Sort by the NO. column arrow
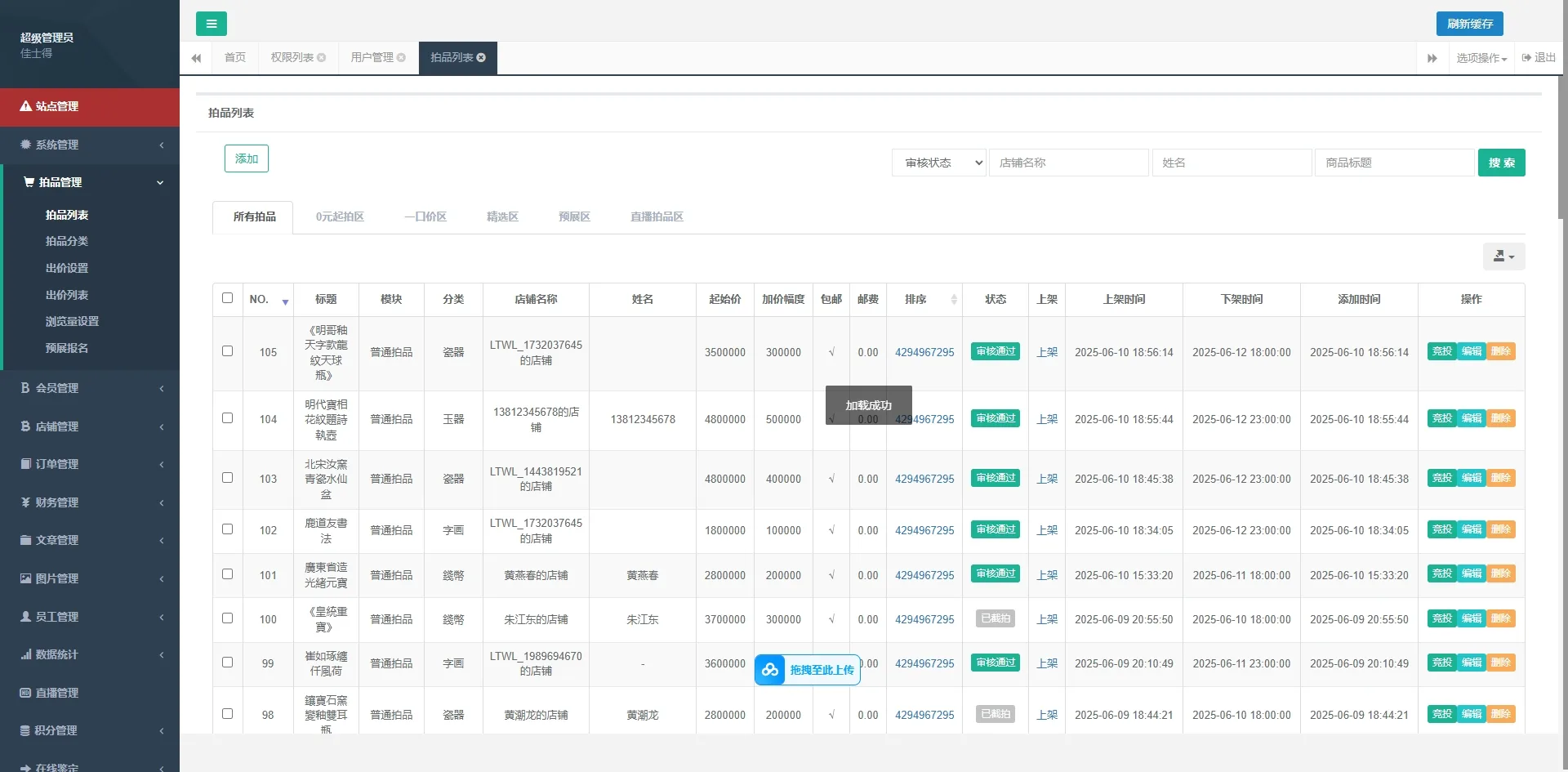The height and width of the screenshot is (772, 1568). [x=285, y=301]
